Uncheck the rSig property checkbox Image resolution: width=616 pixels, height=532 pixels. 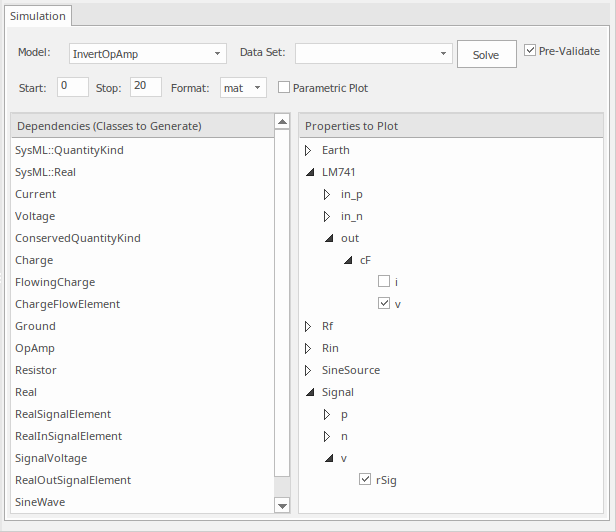pos(365,480)
